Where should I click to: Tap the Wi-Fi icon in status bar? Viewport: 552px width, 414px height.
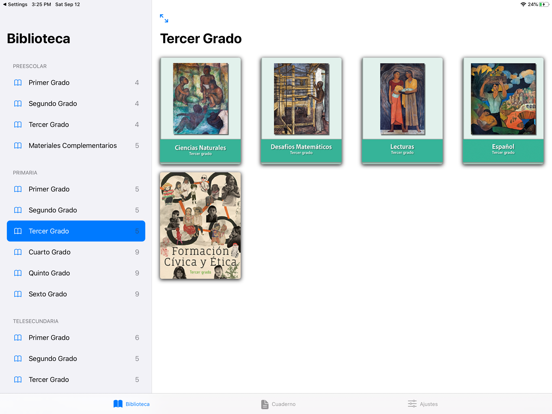click(x=523, y=4)
